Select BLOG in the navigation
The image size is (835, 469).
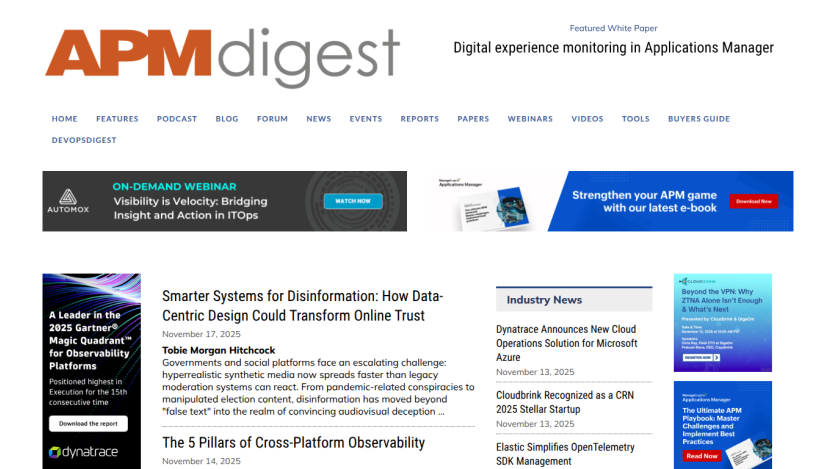pyautogui.click(x=227, y=119)
